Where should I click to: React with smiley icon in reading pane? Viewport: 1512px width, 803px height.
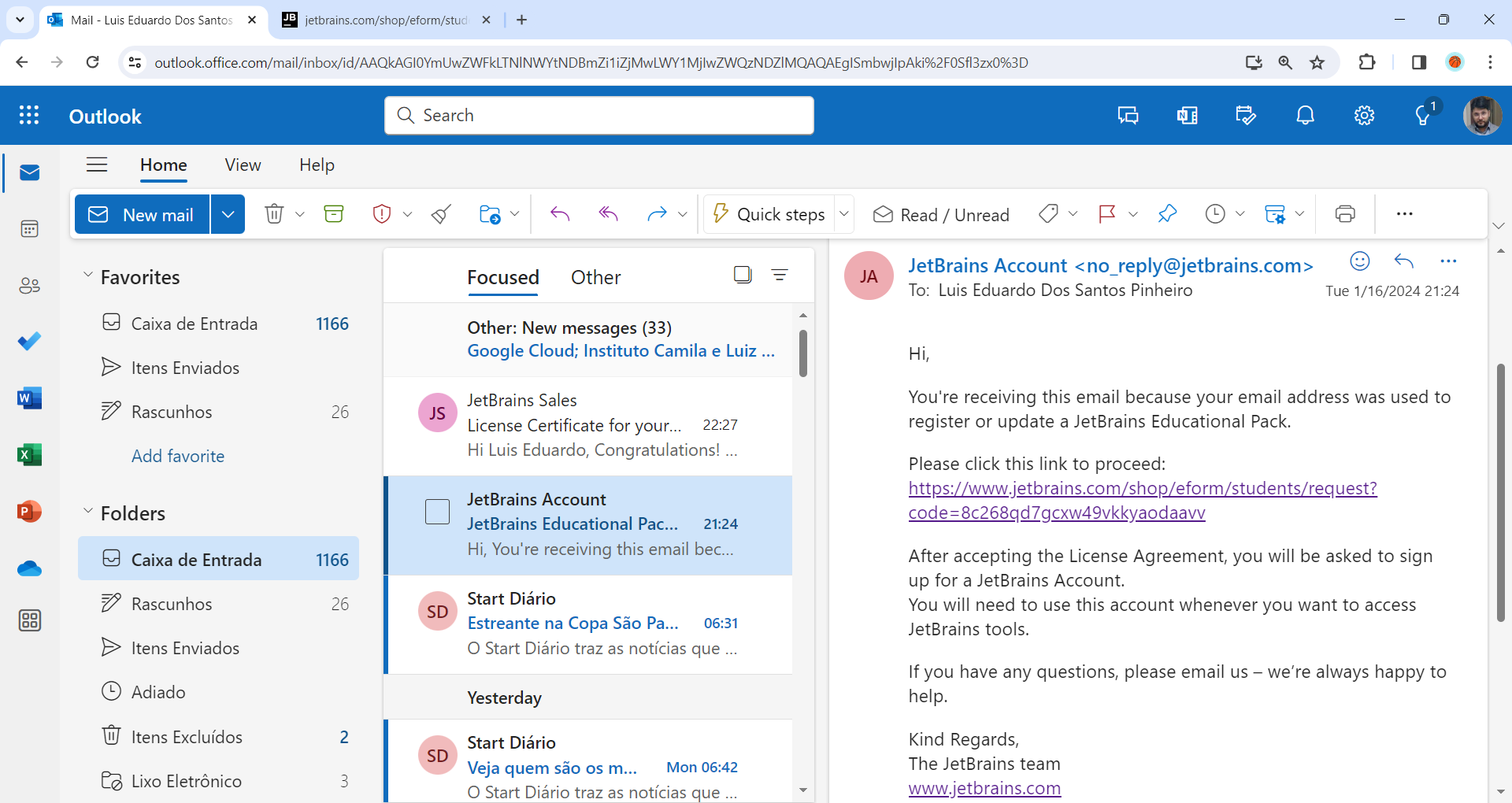pos(1360,261)
